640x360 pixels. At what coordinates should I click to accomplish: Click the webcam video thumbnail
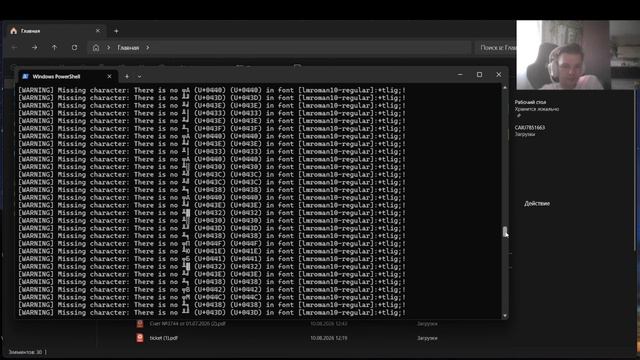578,55
